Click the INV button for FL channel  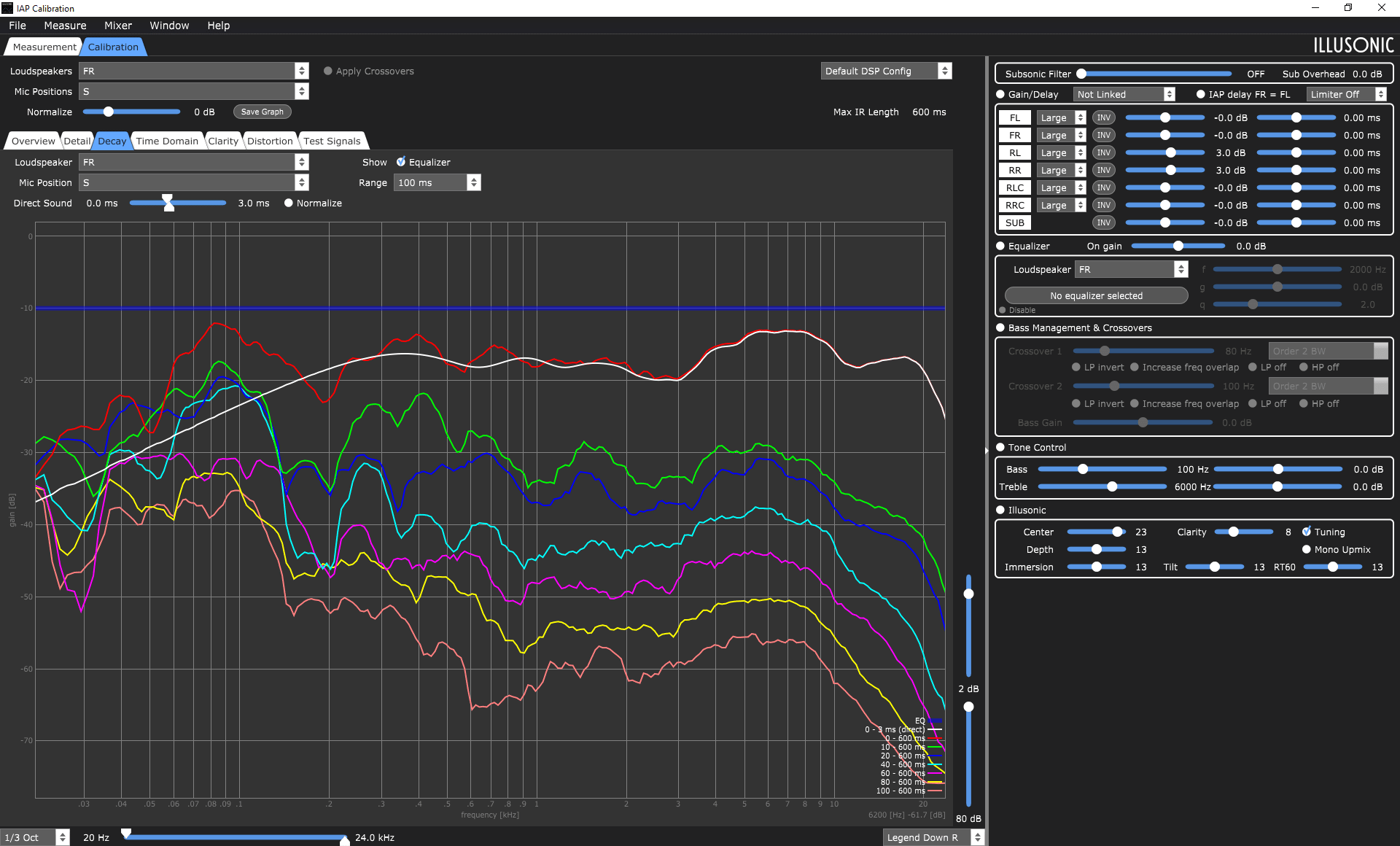coord(1103,117)
